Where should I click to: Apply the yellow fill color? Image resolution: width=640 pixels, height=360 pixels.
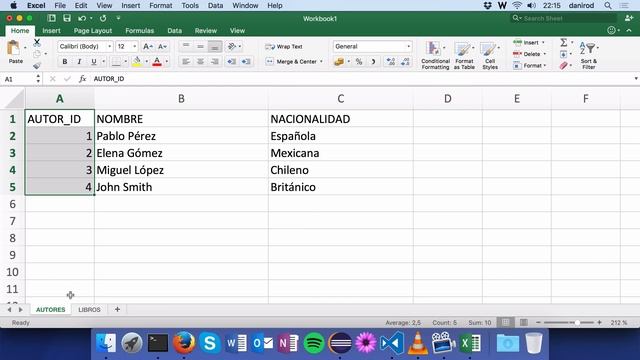click(x=137, y=62)
